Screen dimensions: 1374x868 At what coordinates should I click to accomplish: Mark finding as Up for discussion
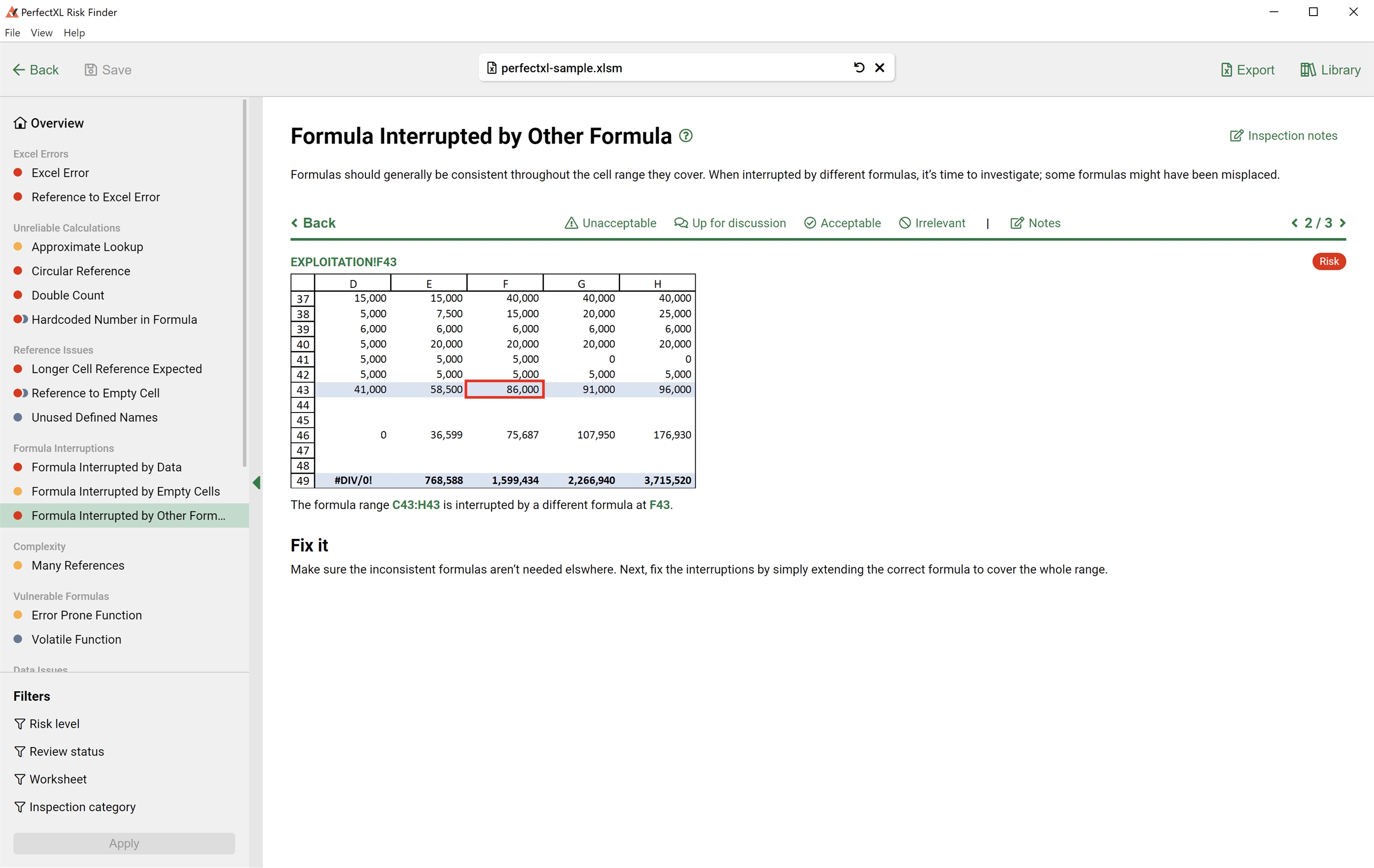pos(730,223)
